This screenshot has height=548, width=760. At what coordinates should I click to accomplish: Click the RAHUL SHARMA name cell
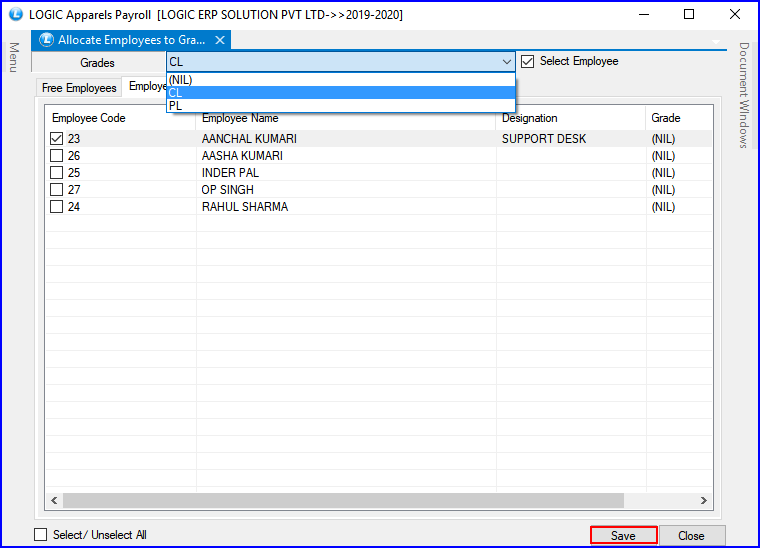(346, 206)
